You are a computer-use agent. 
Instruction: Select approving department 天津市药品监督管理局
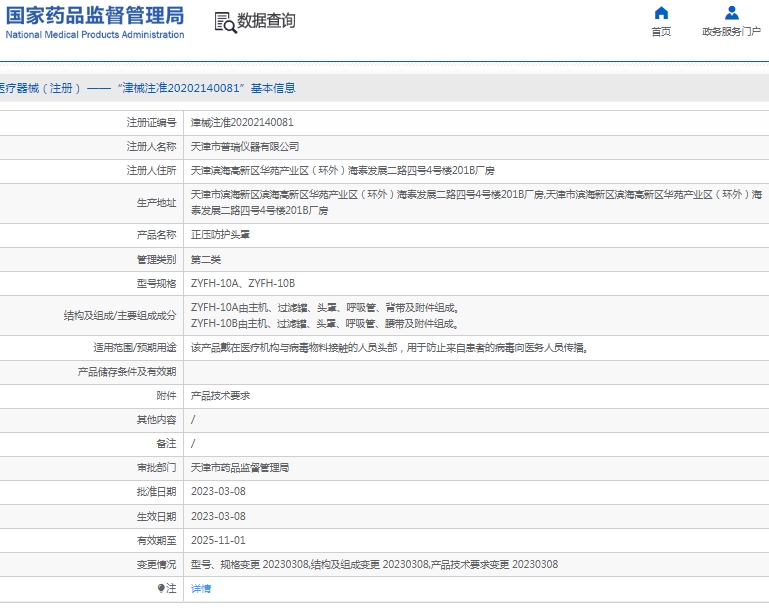click(x=240, y=468)
